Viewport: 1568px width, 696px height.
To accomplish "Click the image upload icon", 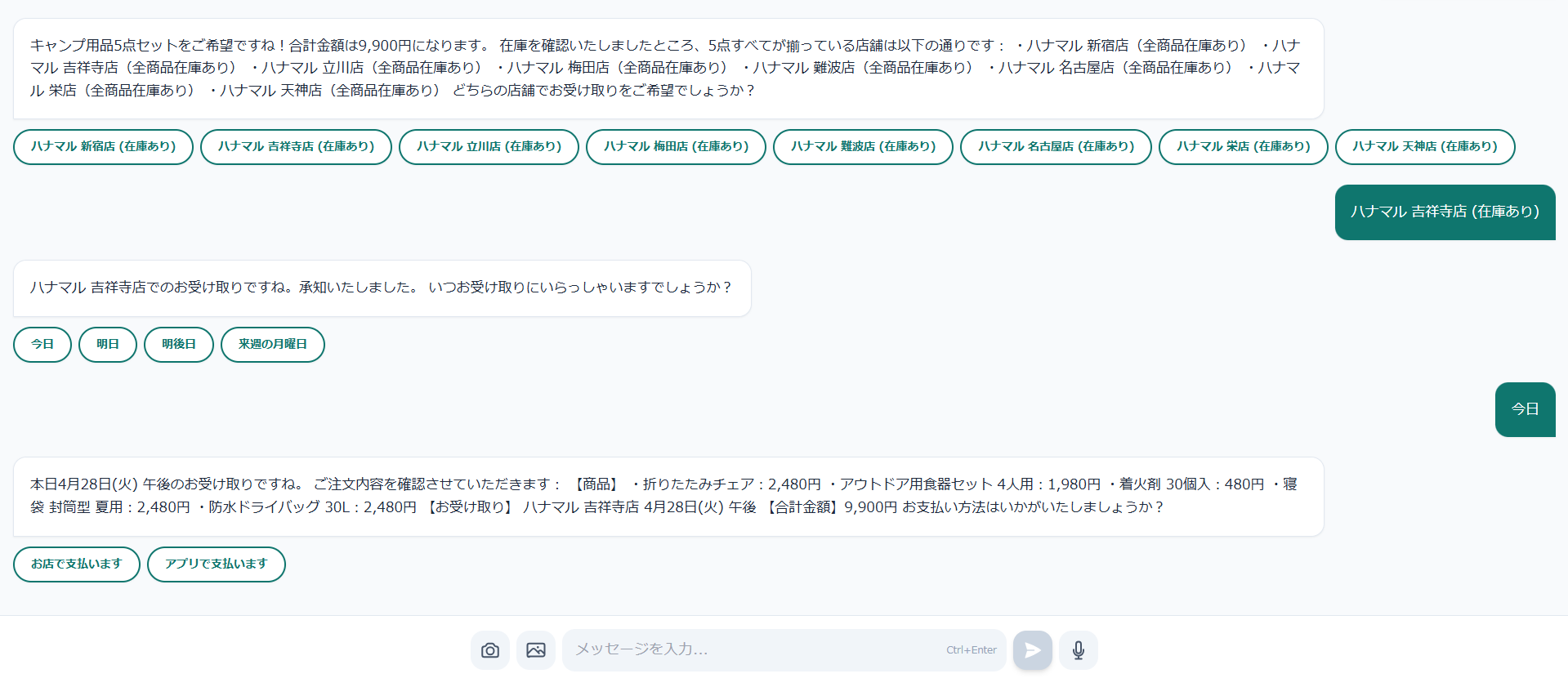I will tap(536, 650).
